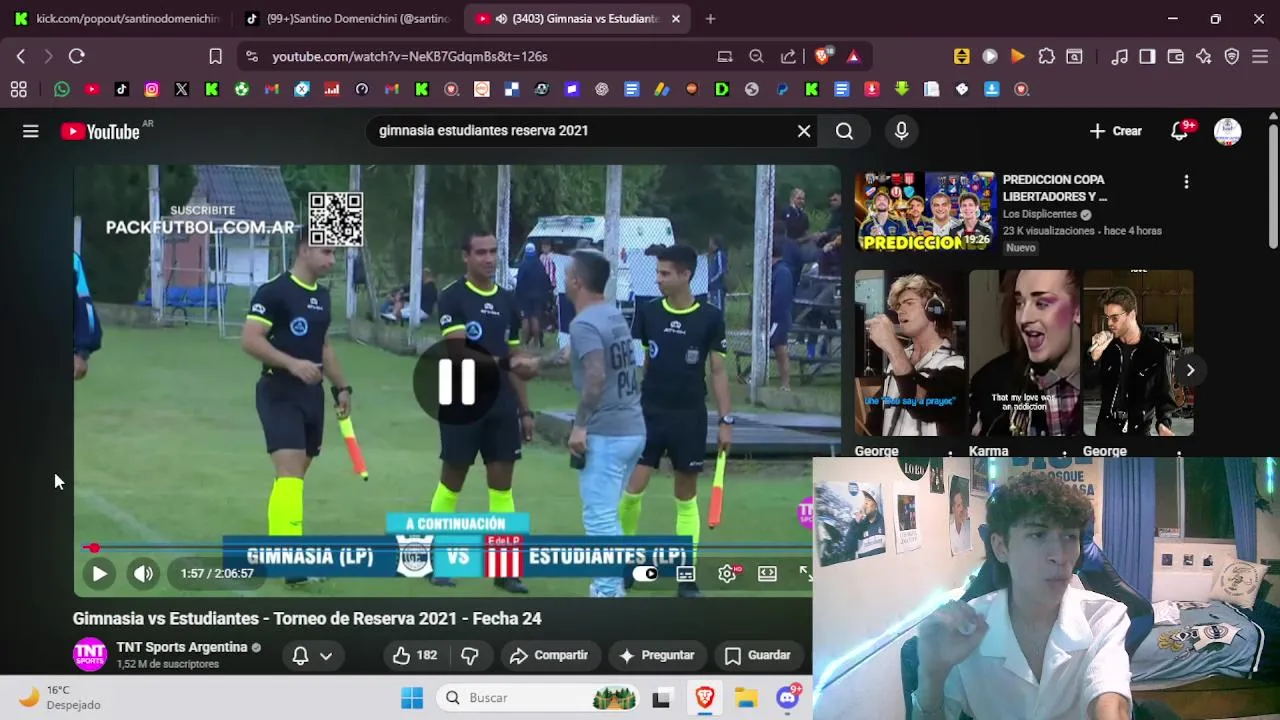Bookmark this page with the bookmark icon
This screenshot has height=720, width=1280.
point(215,56)
